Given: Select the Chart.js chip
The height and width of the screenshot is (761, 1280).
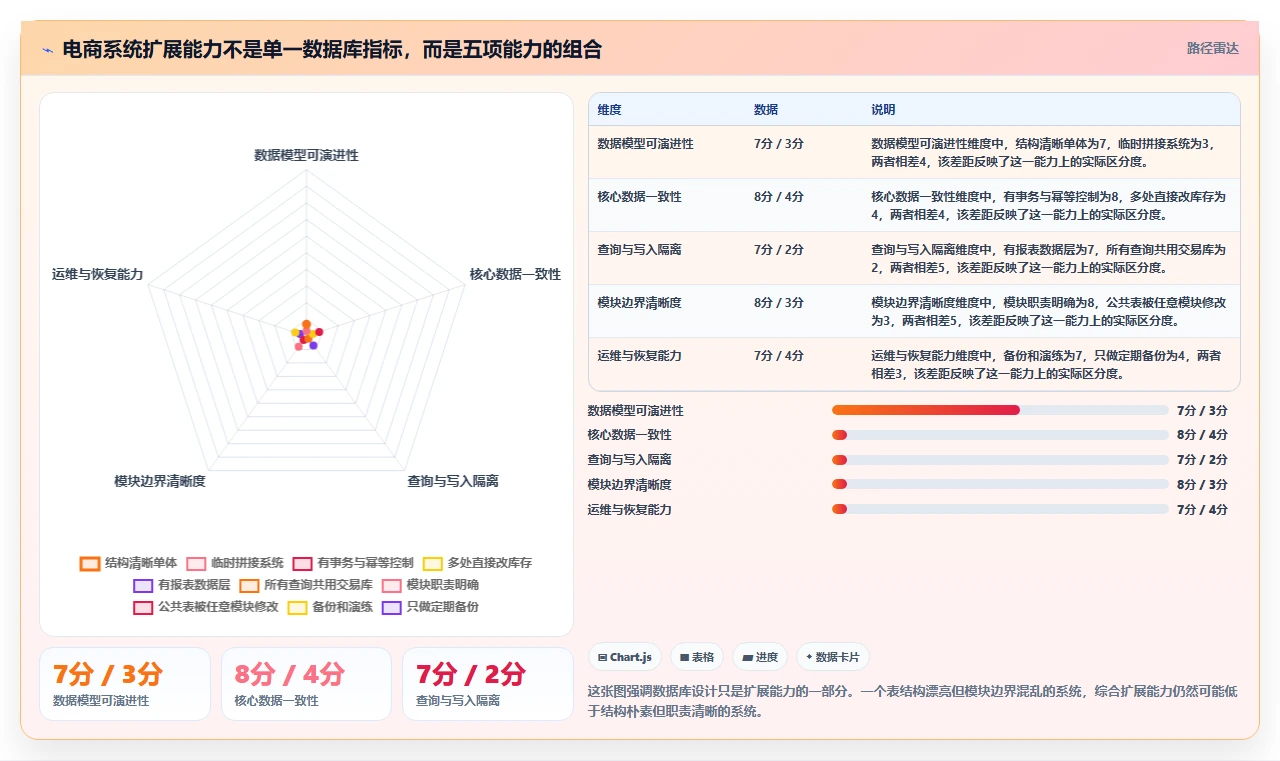Looking at the screenshot, I should (x=625, y=657).
